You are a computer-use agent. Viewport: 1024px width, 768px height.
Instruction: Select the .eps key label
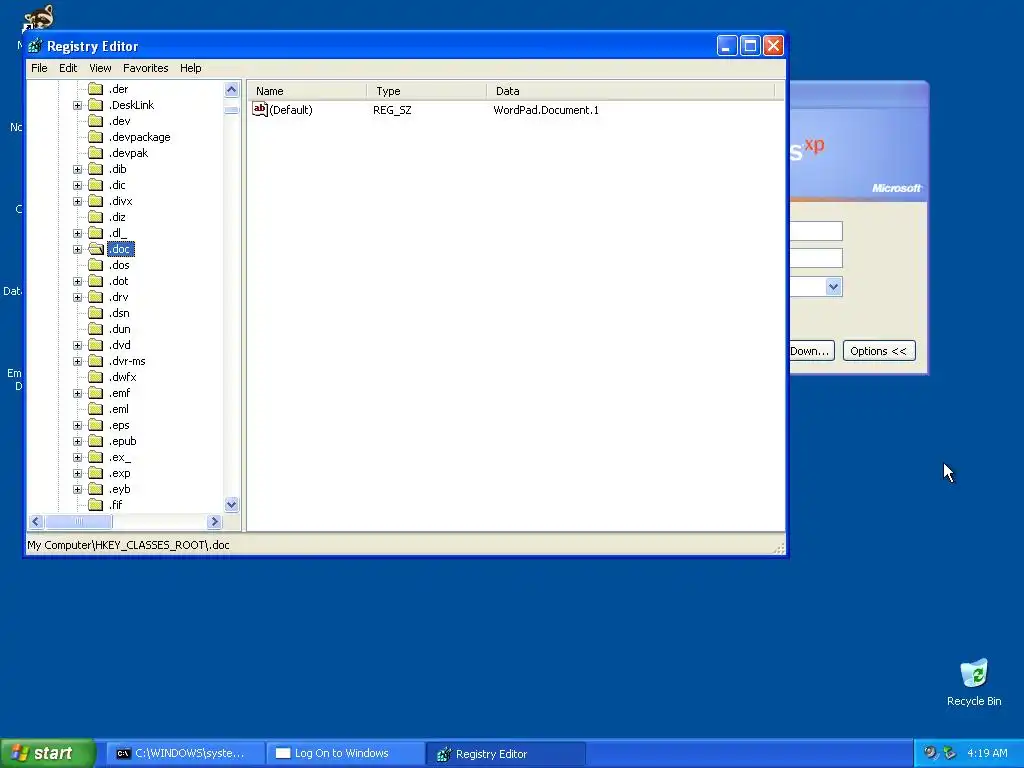tap(119, 425)
